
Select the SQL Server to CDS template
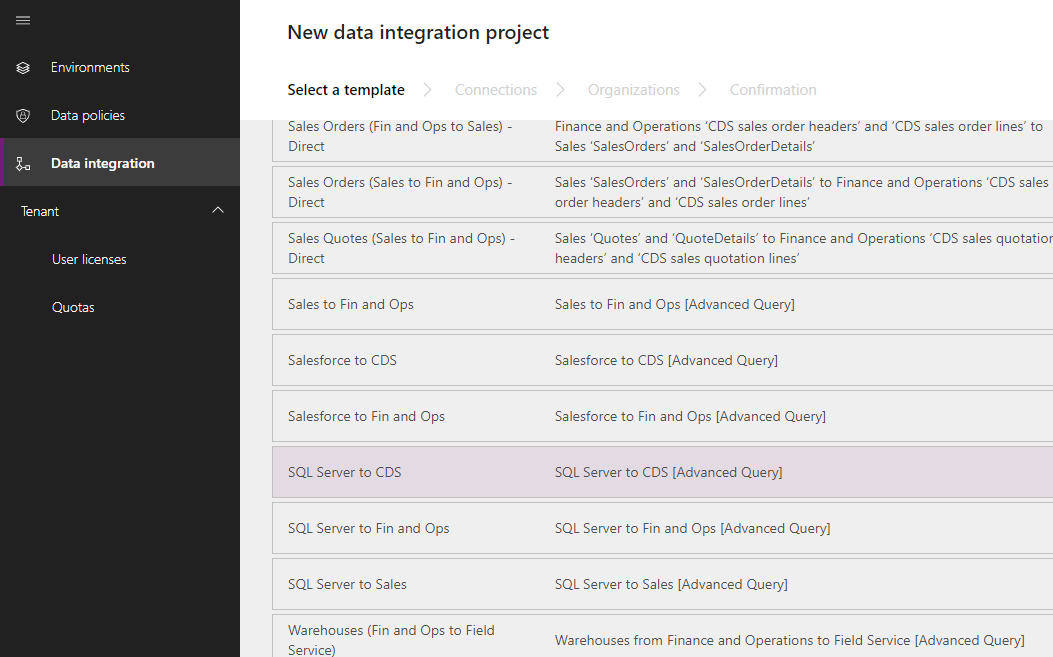pyautogui.click(x=344, y=472)
